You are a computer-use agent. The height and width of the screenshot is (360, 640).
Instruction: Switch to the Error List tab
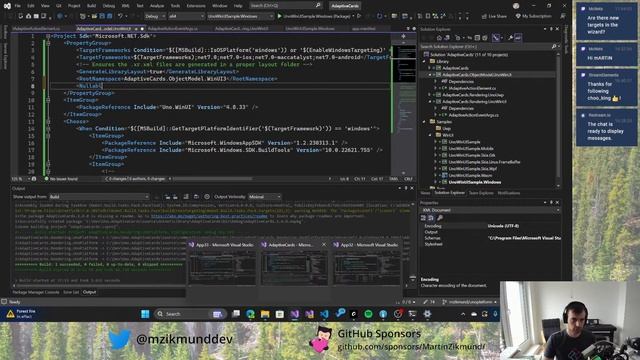coord(71,292)
